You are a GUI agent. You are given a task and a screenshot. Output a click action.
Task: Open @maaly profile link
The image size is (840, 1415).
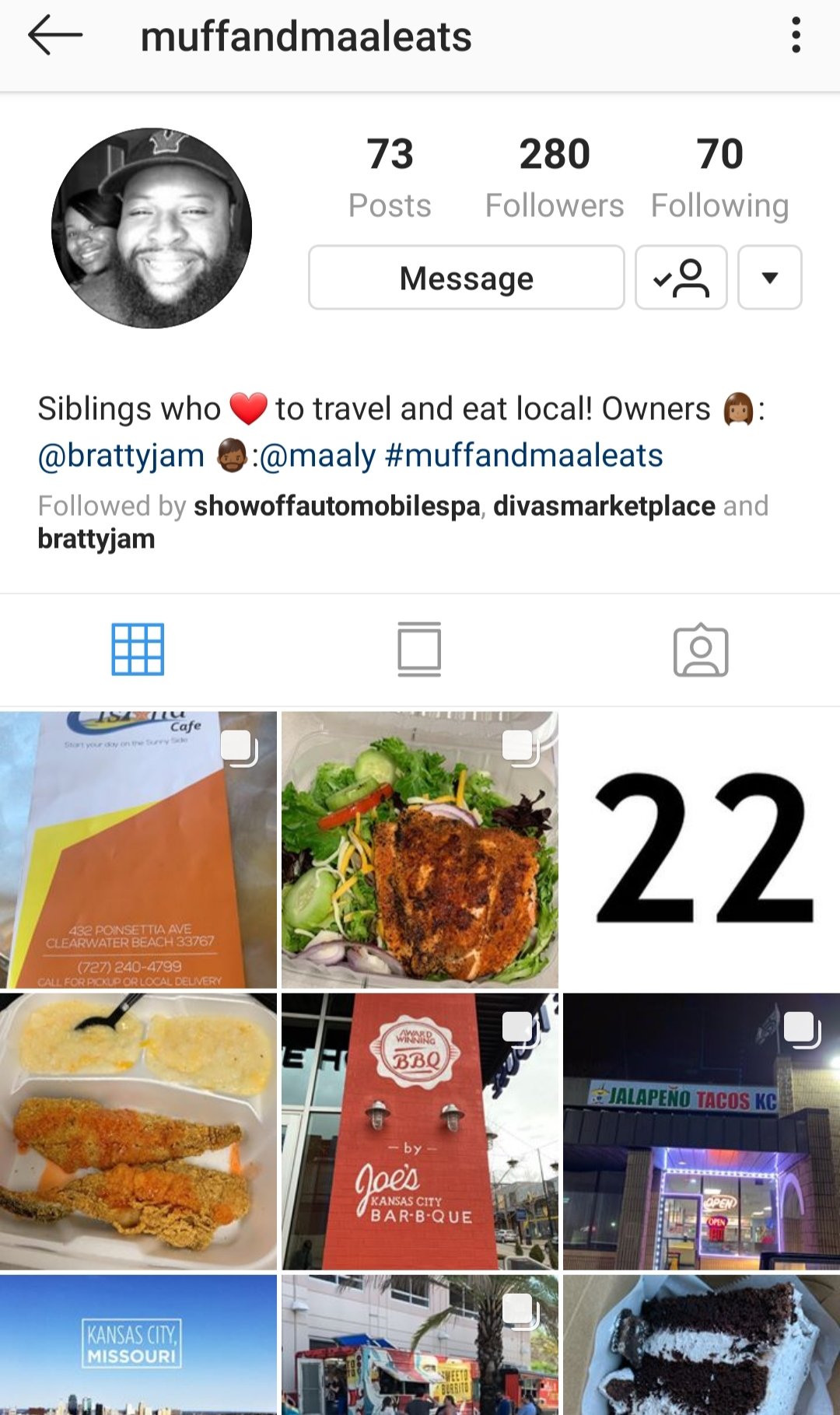317,456
